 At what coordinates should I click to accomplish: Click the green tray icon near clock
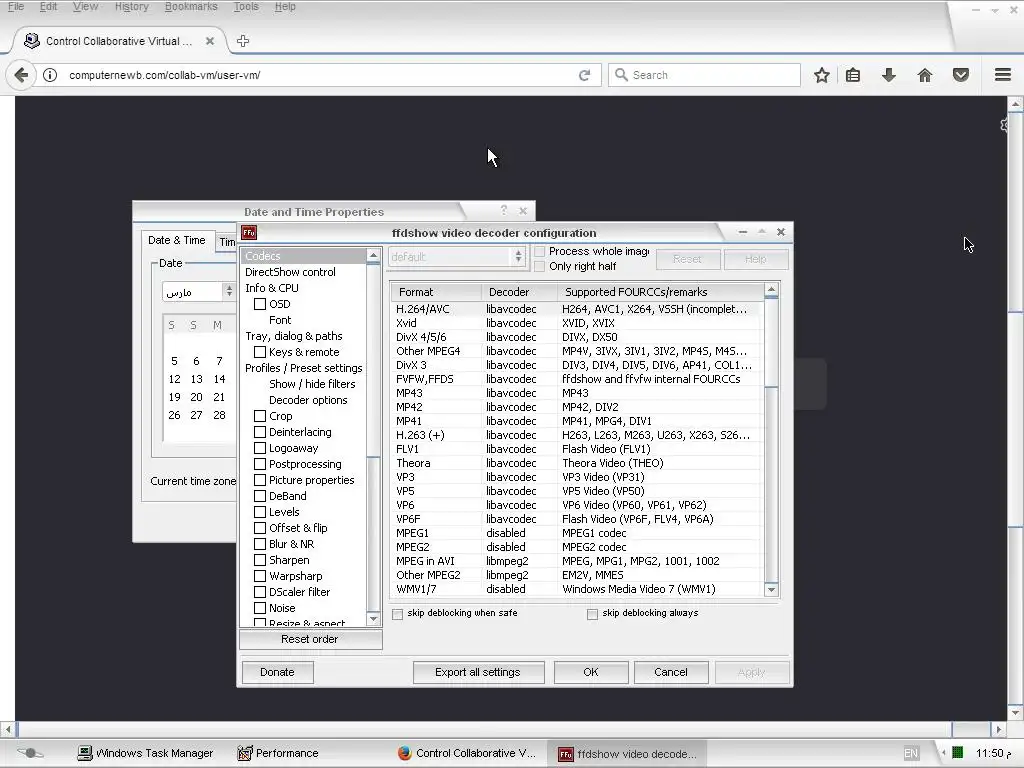[x=957, y=753]
